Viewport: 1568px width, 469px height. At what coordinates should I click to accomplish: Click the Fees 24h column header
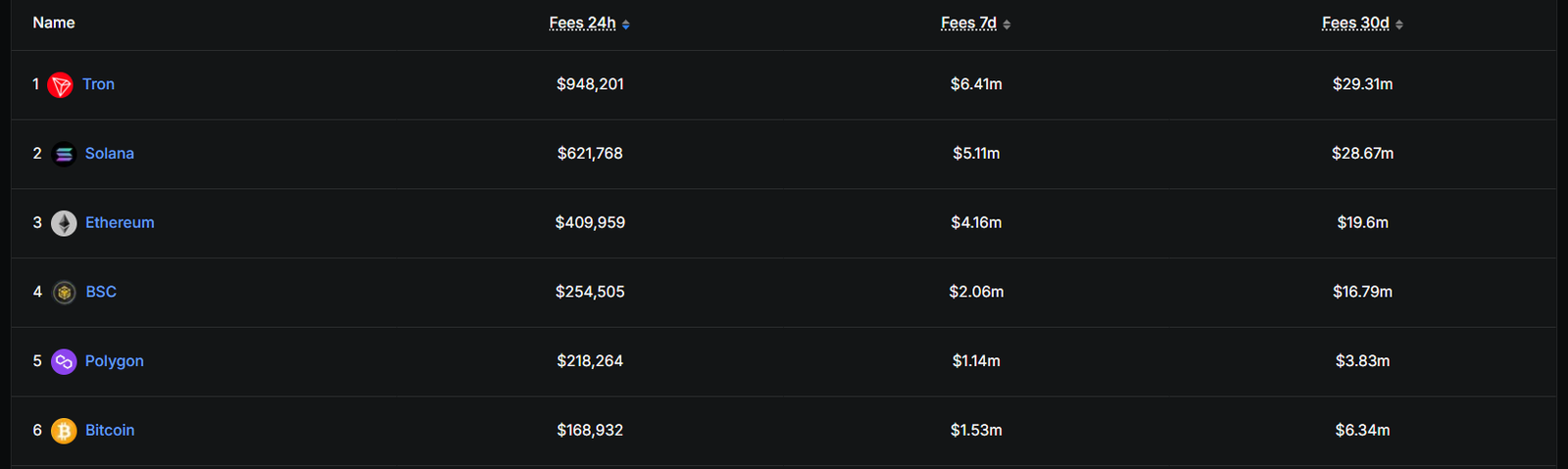[x=582, y=23]
